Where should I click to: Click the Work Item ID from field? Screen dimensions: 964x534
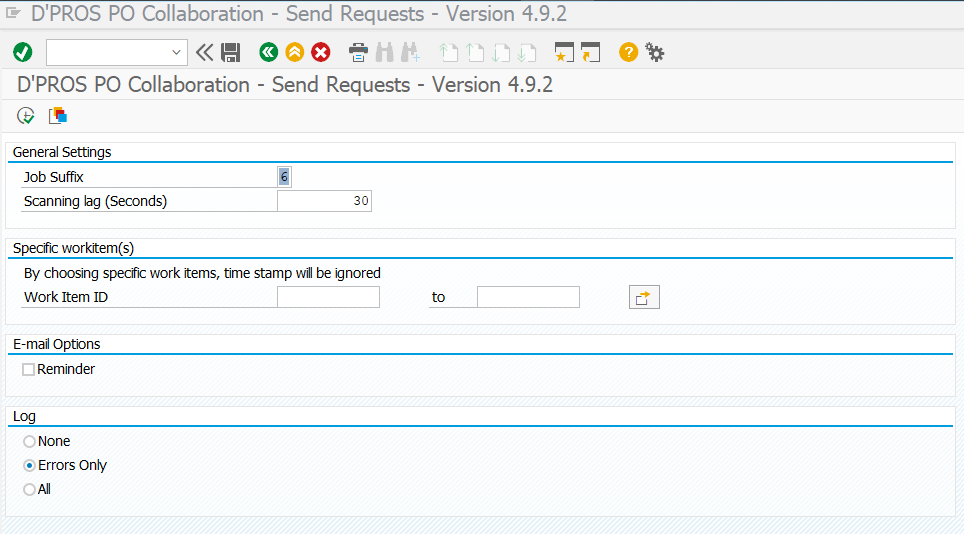pos(328,297)
